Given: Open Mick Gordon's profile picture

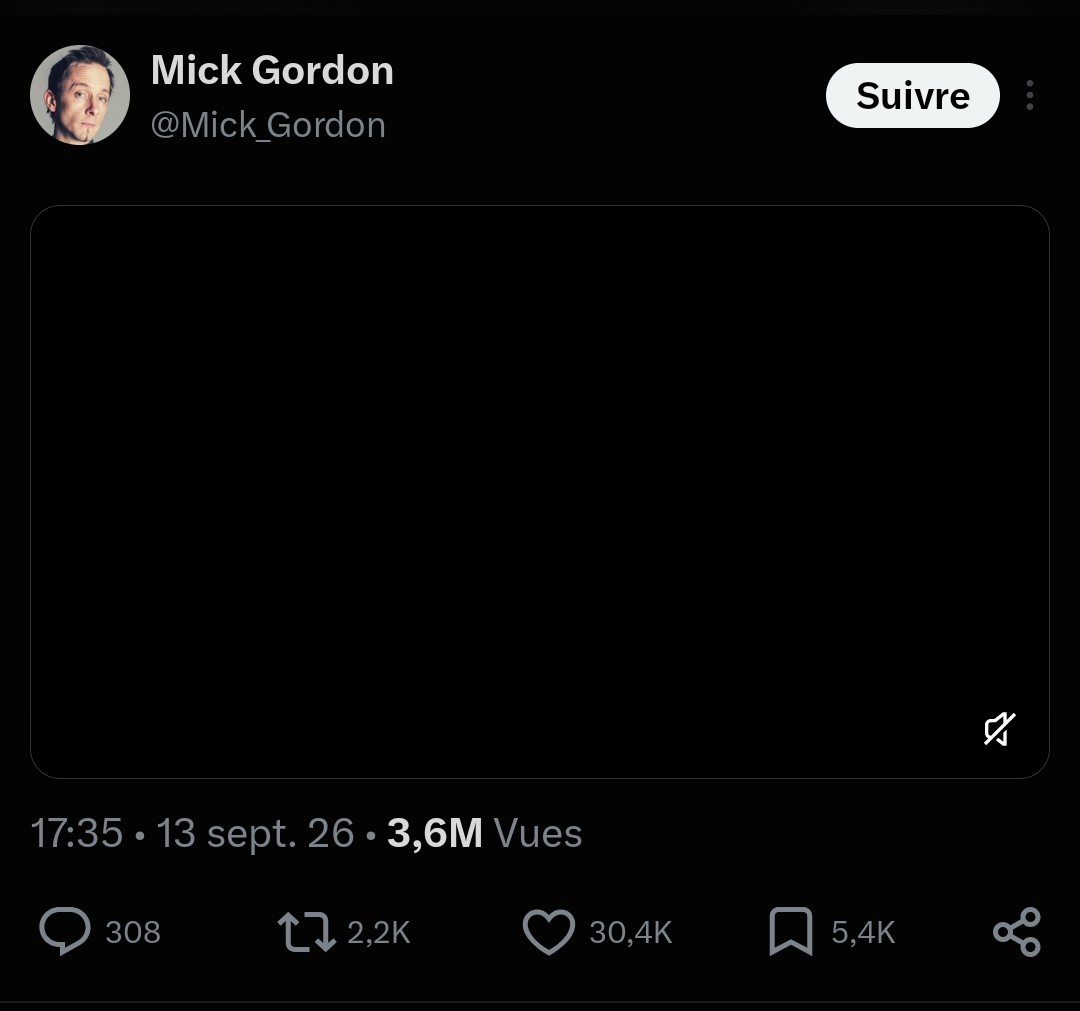Looking at the screenshot, I should [80, 95].
